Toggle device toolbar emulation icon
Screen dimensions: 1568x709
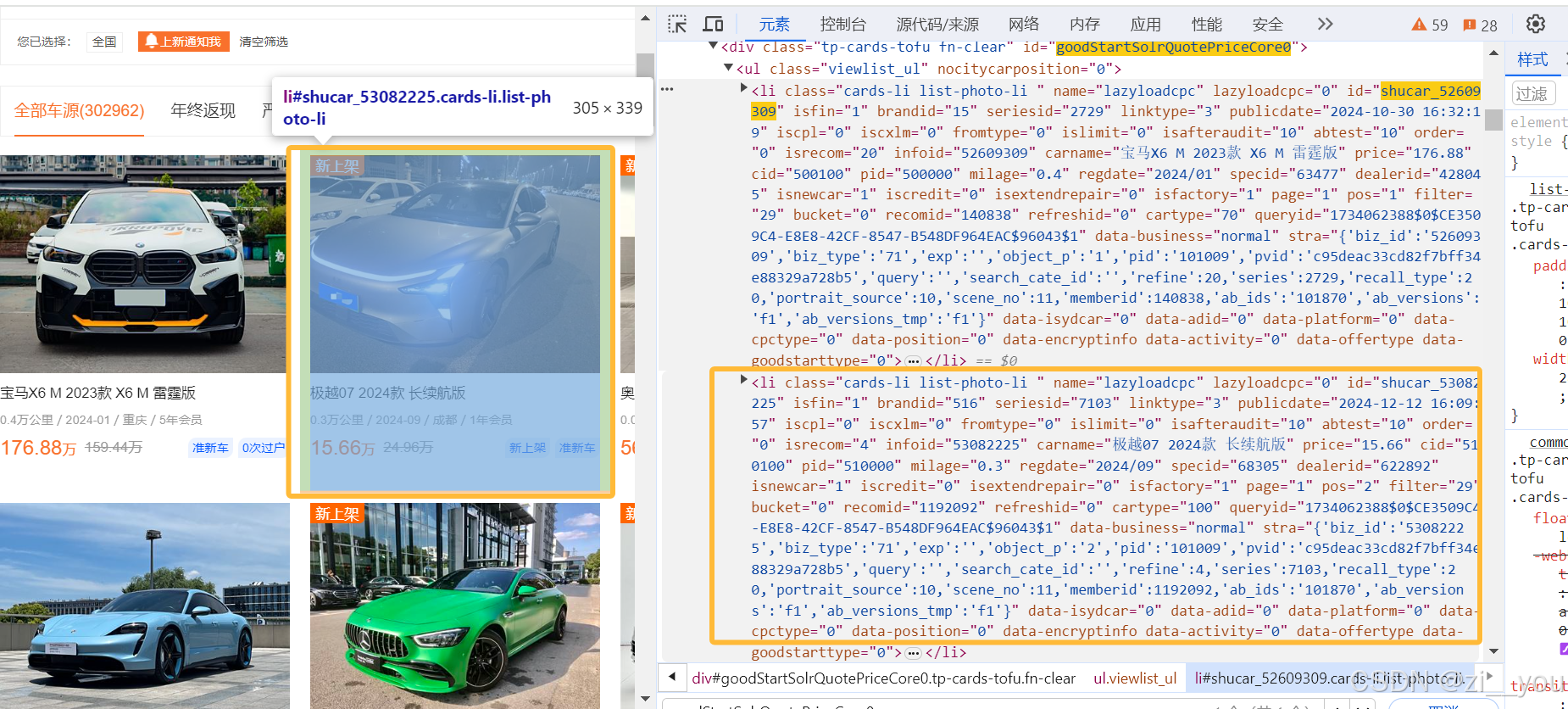714,24
